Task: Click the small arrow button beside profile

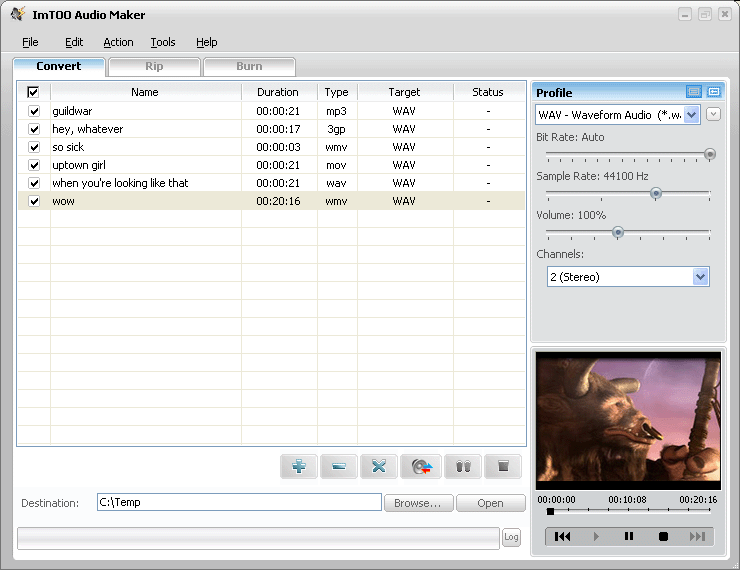Action: click(x=714, y=114)
